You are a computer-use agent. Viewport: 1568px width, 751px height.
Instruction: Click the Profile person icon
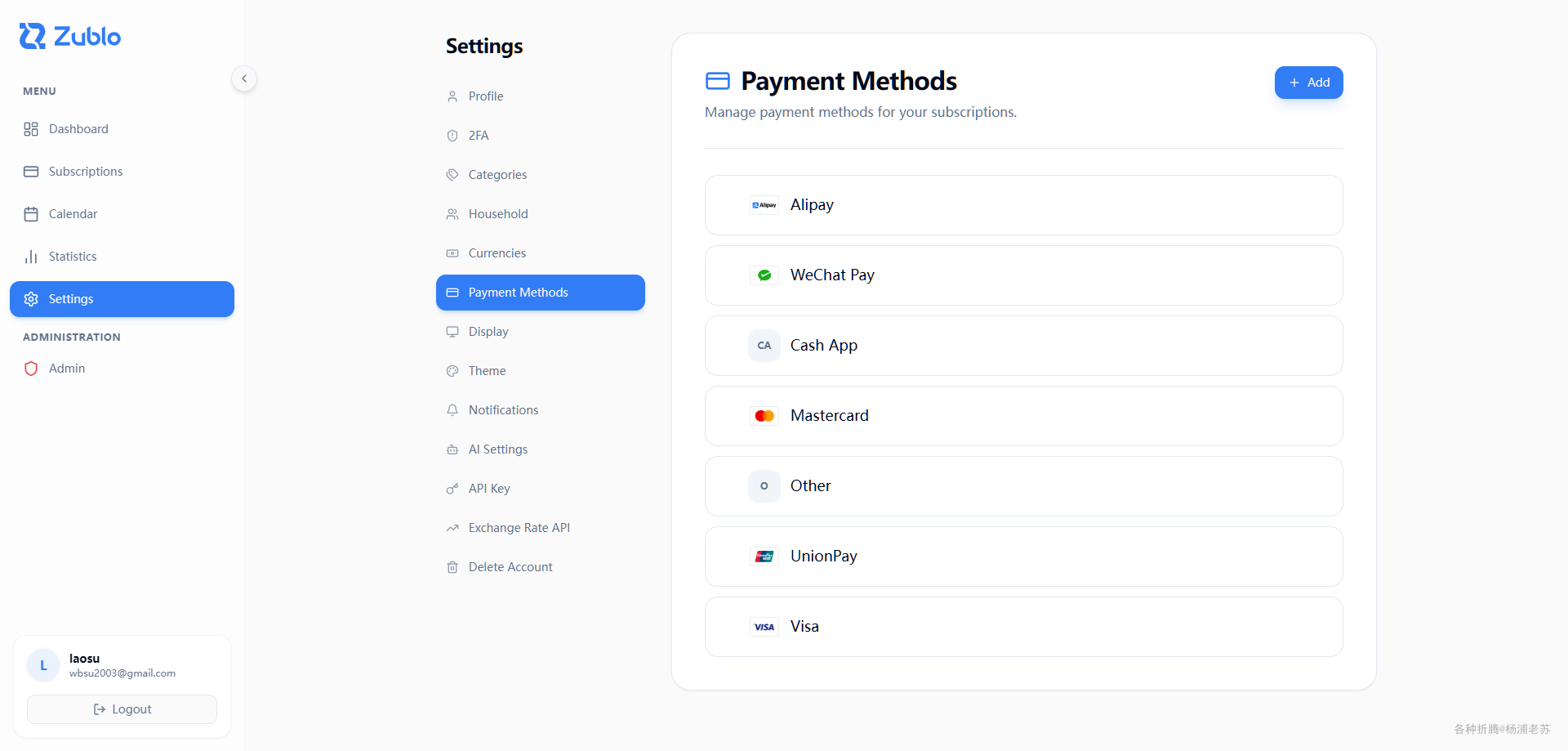[452, 96]
